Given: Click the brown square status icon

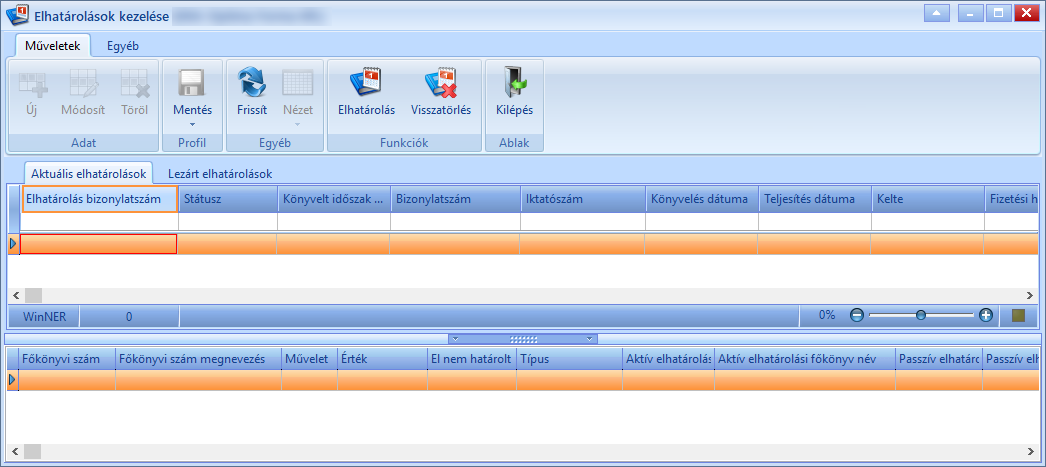Looking at the screenshot, I should [1018, 316].
